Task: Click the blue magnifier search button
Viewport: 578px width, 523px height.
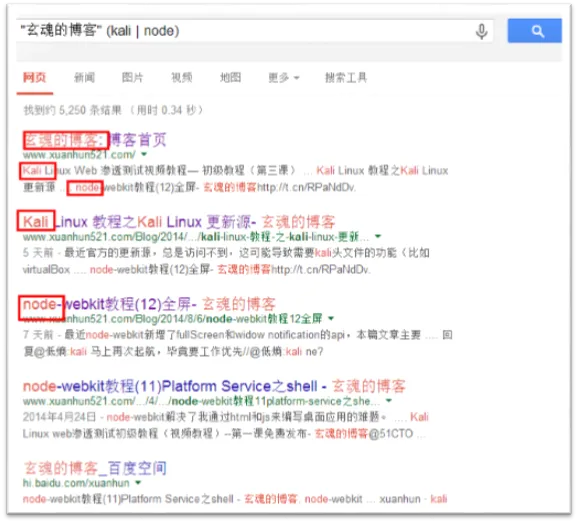Action: click(x=535, y=31)
